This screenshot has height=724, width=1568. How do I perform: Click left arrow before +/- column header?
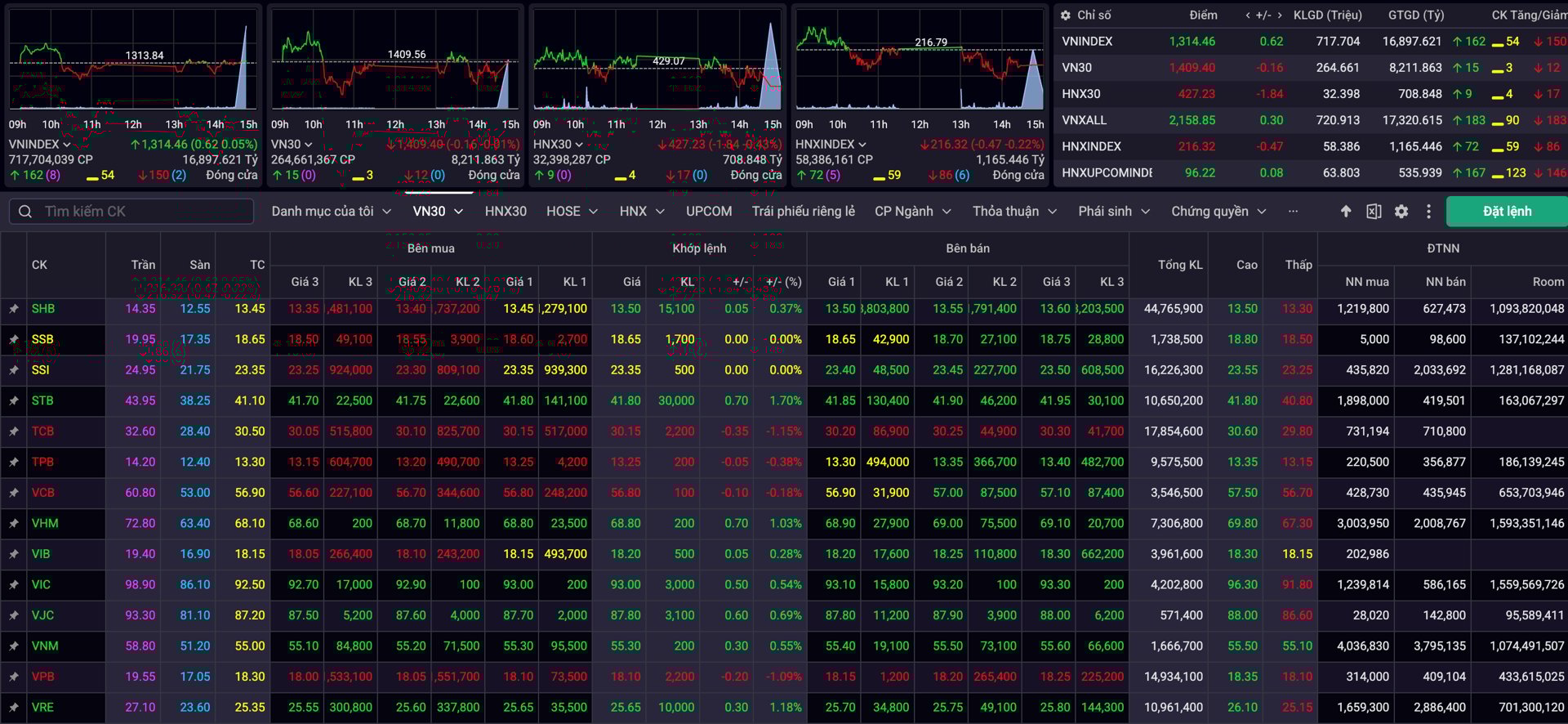point(1247,16)
